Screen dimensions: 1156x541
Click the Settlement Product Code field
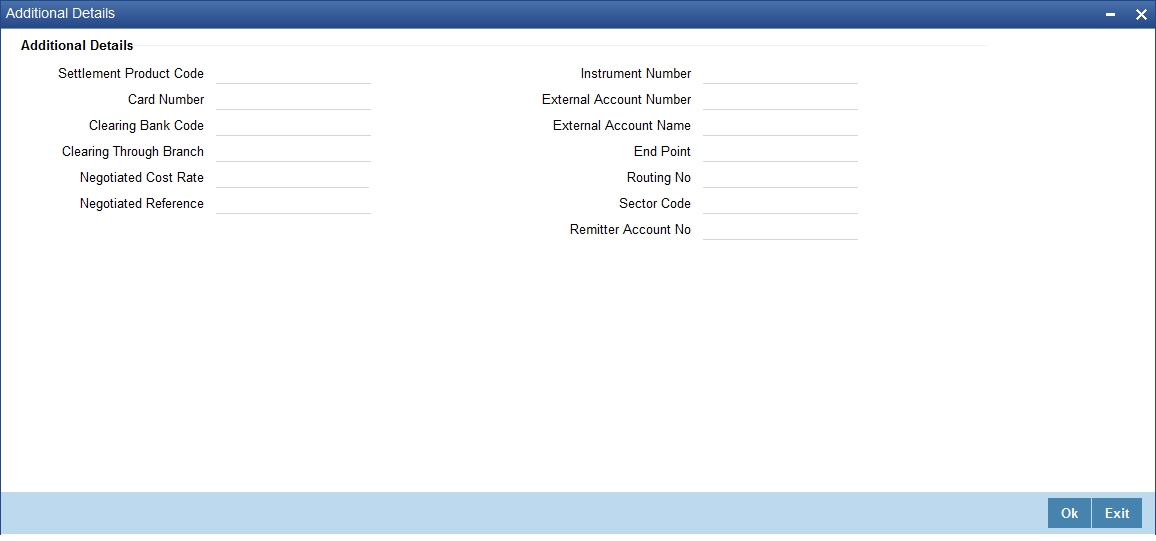(293, 74)
